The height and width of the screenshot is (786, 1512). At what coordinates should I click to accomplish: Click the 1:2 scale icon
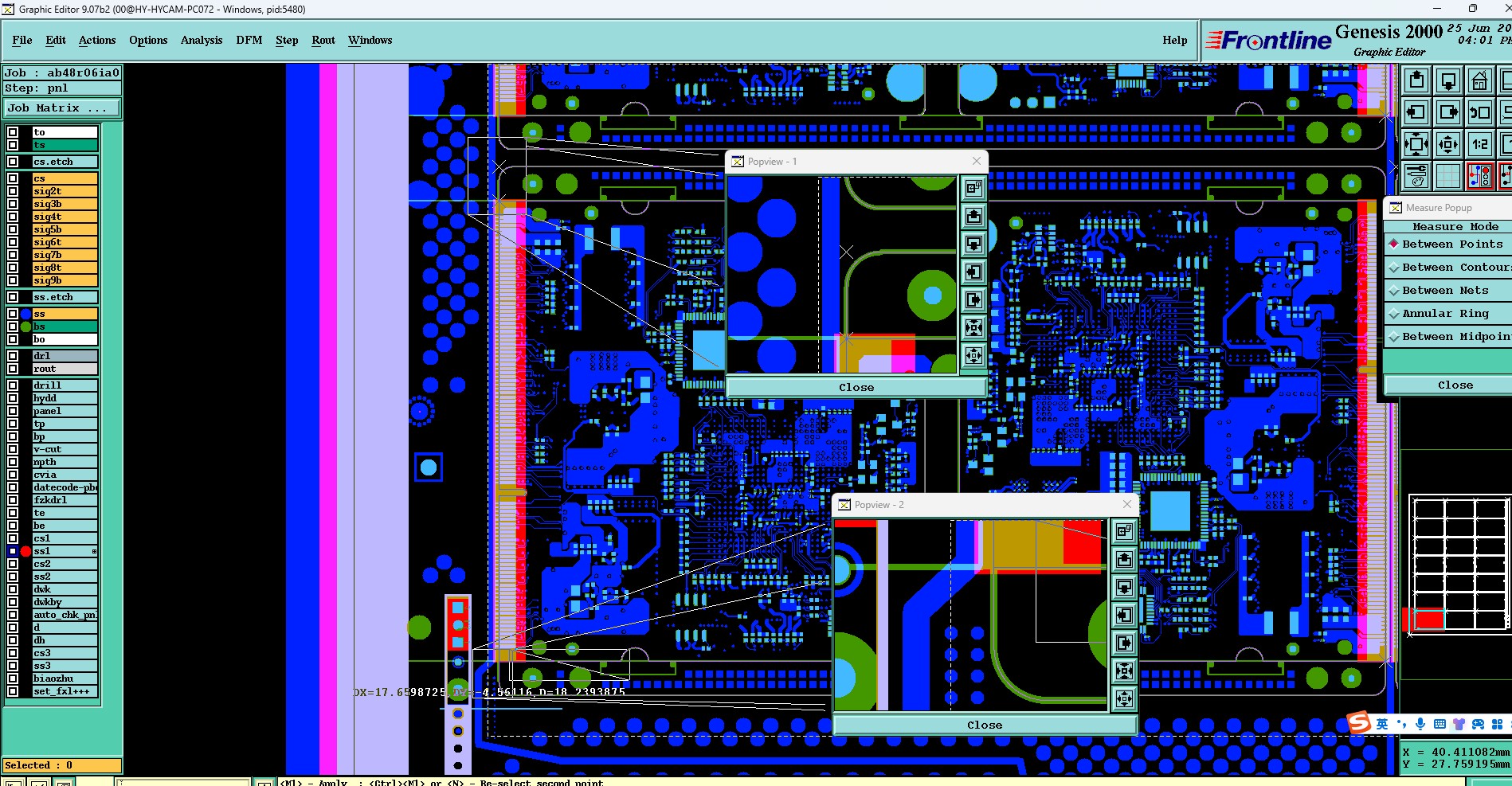1480,144
